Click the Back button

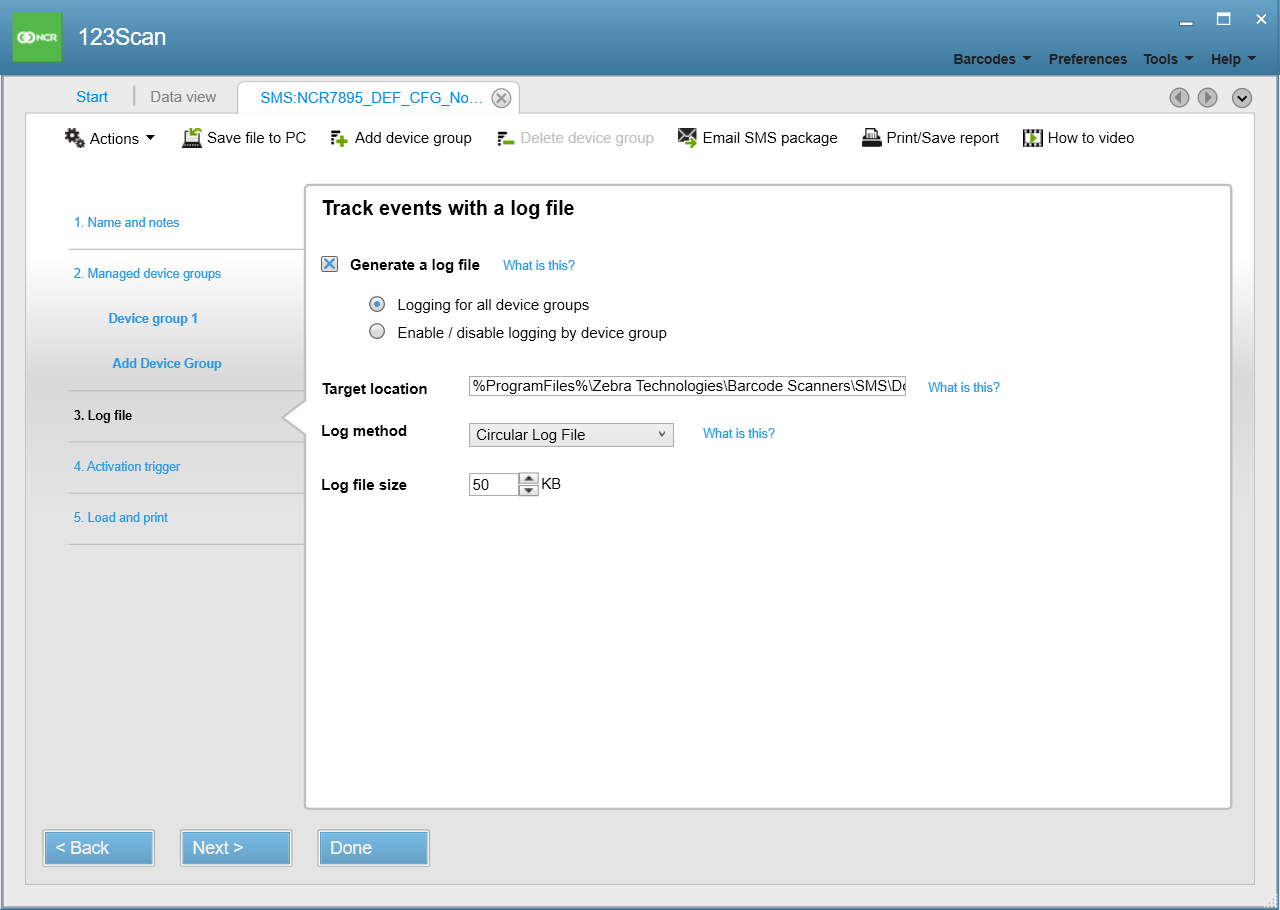click(x=99, y=848)
